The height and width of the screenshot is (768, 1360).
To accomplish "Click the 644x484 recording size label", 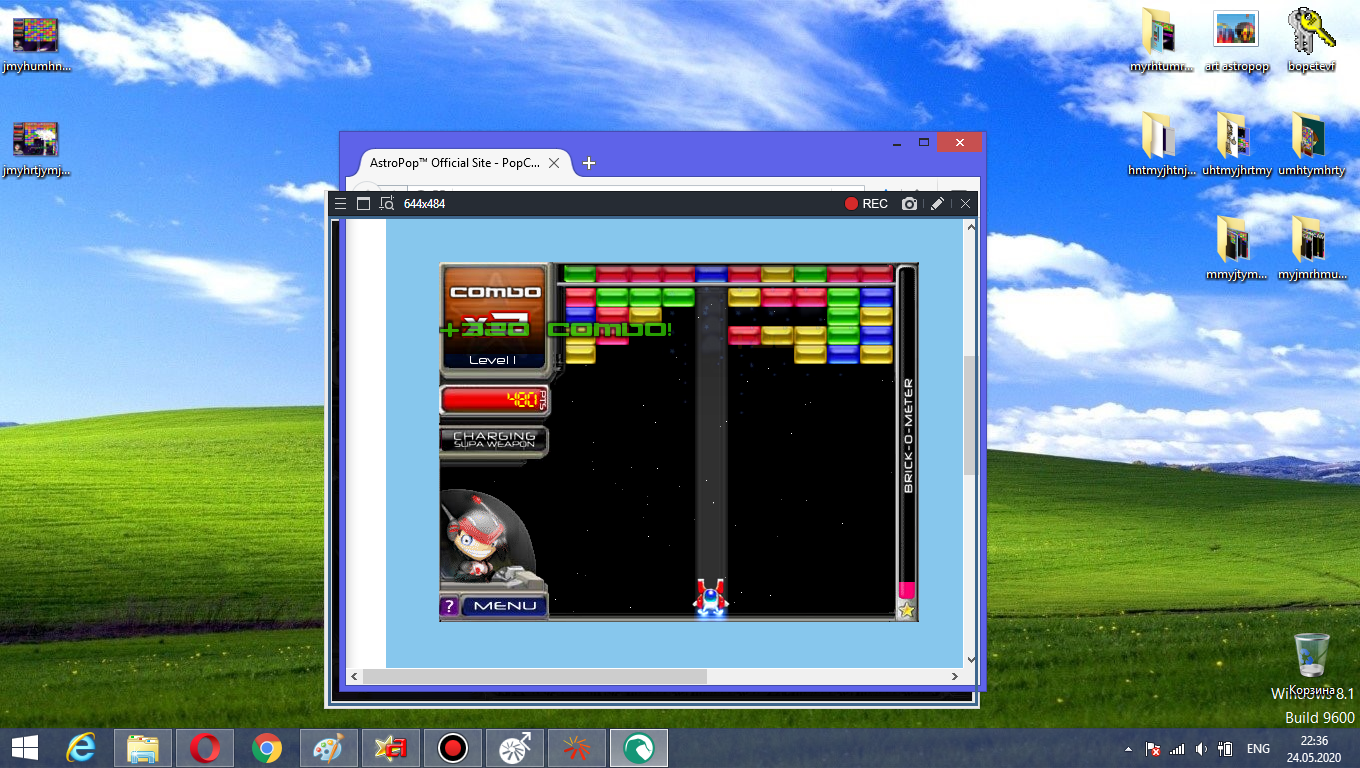I will coord(424,204).
